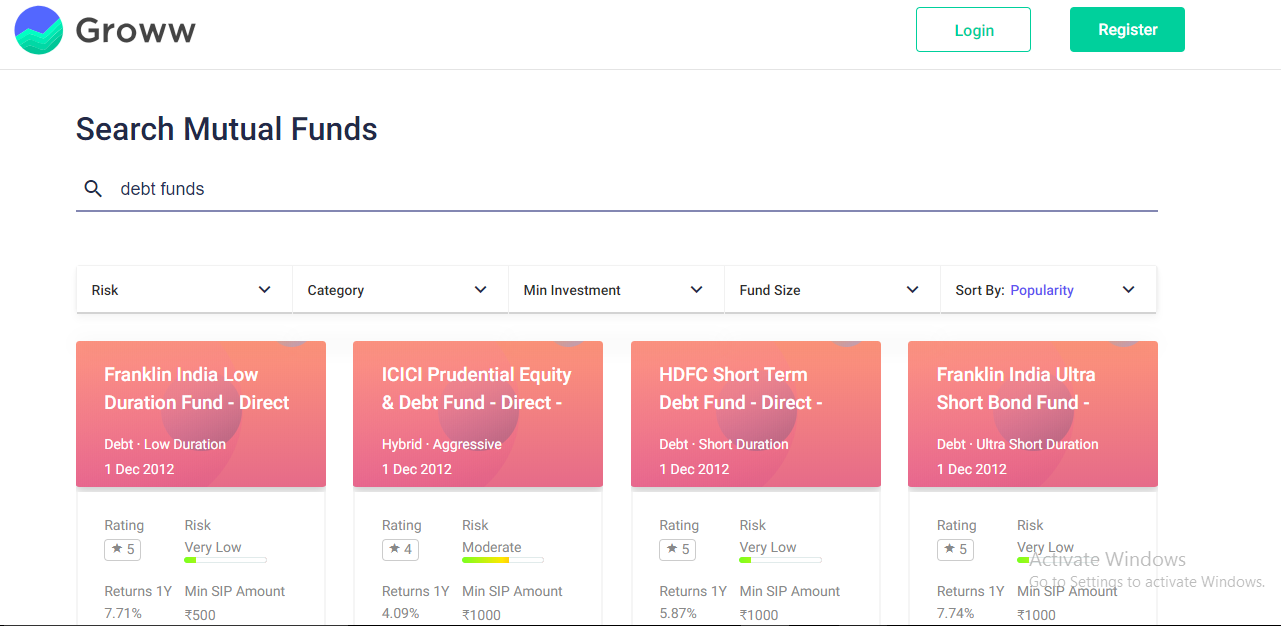Click the ₹1000 SIP amount on the ICICI Prudential card
Image resolution: width=1281 pixels, height=626 pixels.
pos(482,614)
